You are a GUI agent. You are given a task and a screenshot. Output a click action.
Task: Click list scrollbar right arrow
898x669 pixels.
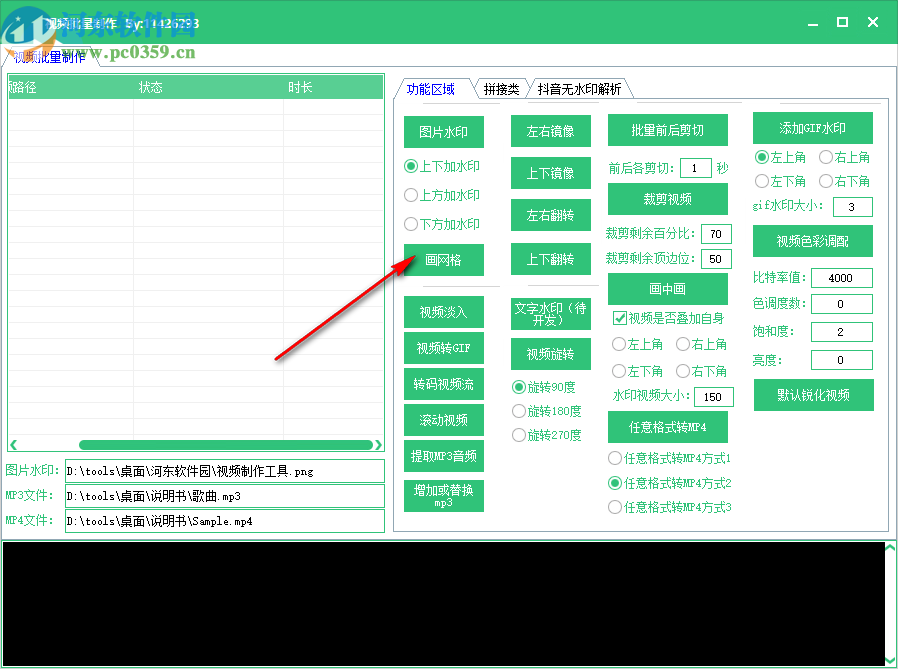click(x=378, y=445)
